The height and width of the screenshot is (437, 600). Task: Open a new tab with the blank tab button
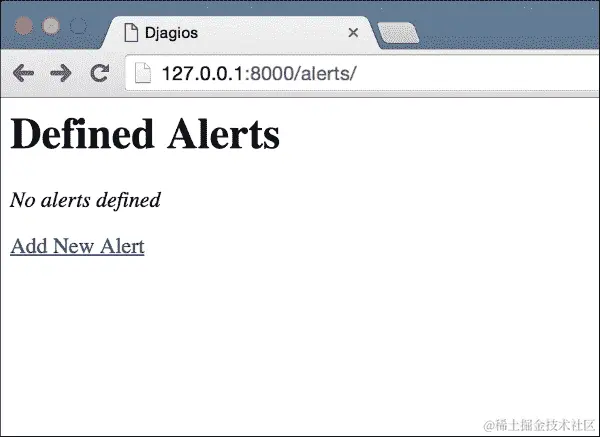coord(398,33)
